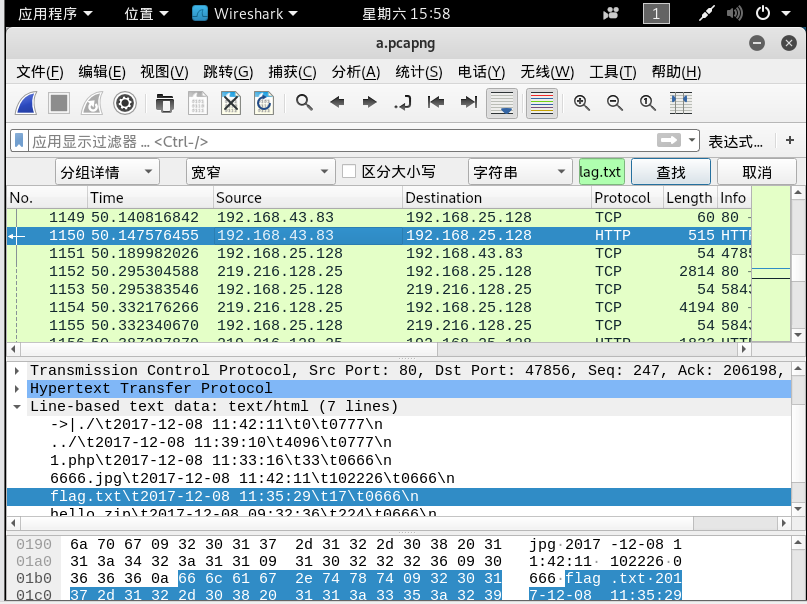Open the display filter history dropdown
This screenshot has height=604, width=807.
692,140
